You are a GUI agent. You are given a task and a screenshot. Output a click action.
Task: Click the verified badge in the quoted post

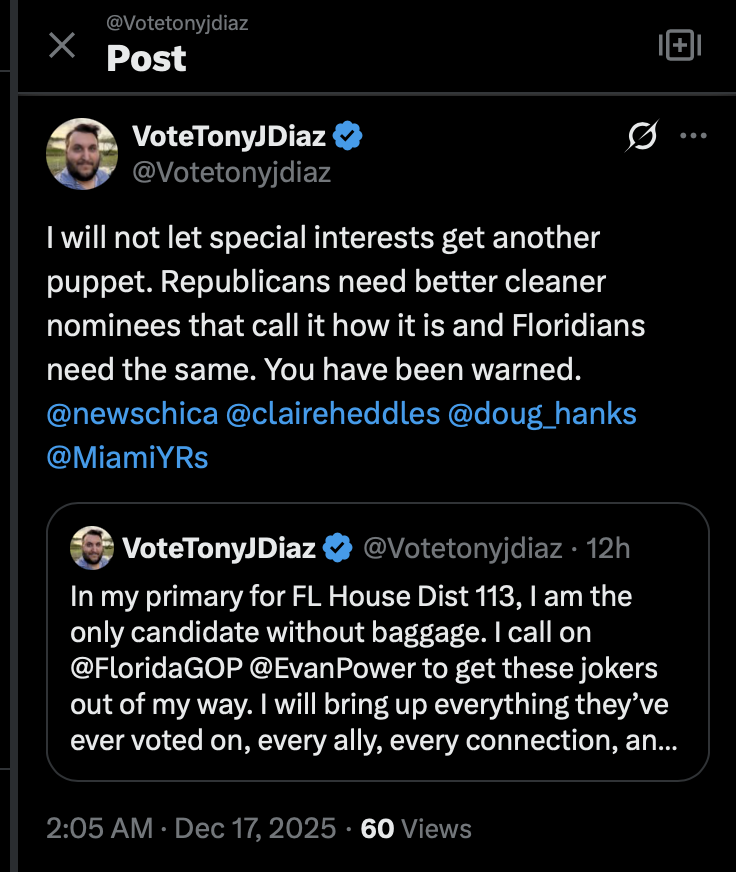[338, 548]
